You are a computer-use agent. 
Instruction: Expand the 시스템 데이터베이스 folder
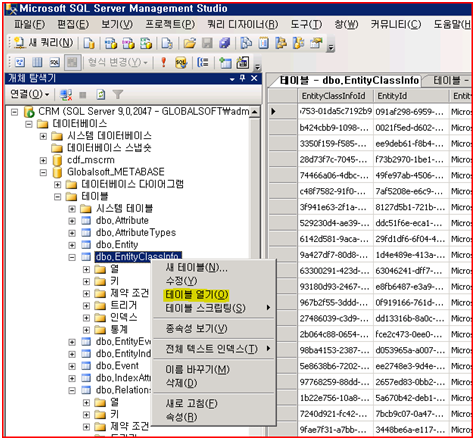click(x=43, y=136)
